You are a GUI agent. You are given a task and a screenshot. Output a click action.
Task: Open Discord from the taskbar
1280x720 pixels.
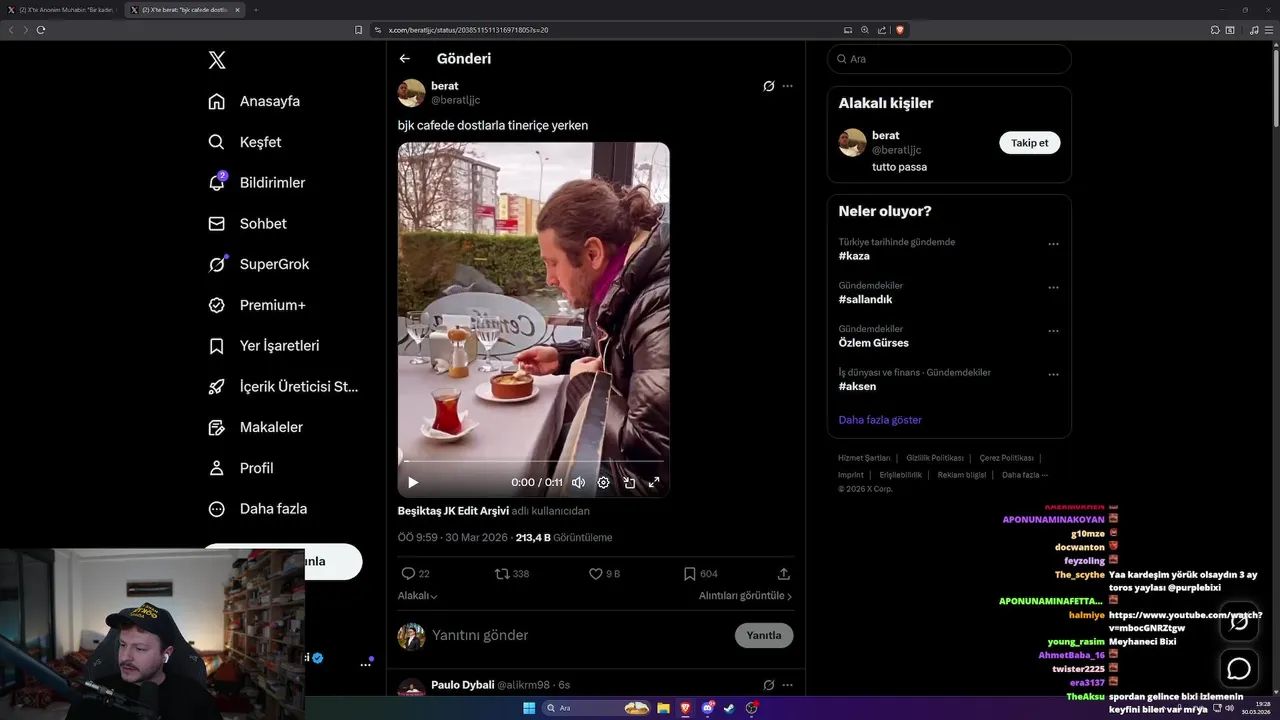(708, 708)
